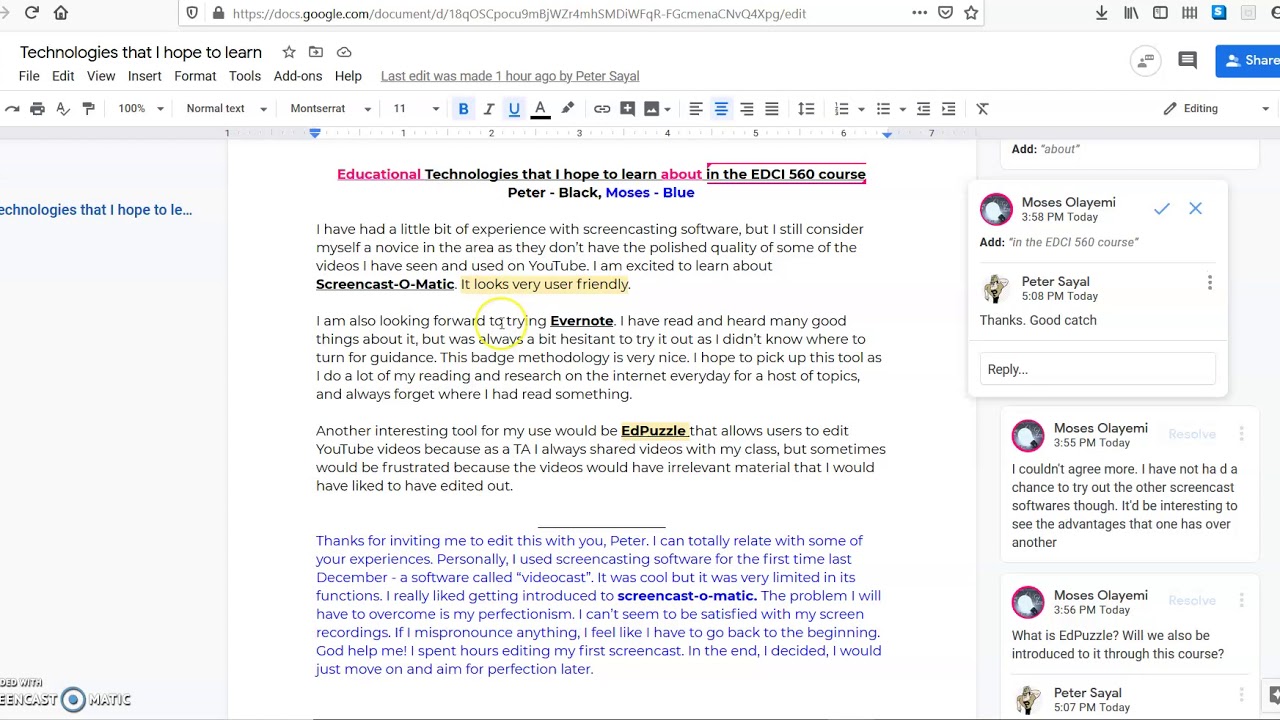Click the Redo arrow in toolbar
This screenshot has height=720, width=1280.
coord(11,108)
